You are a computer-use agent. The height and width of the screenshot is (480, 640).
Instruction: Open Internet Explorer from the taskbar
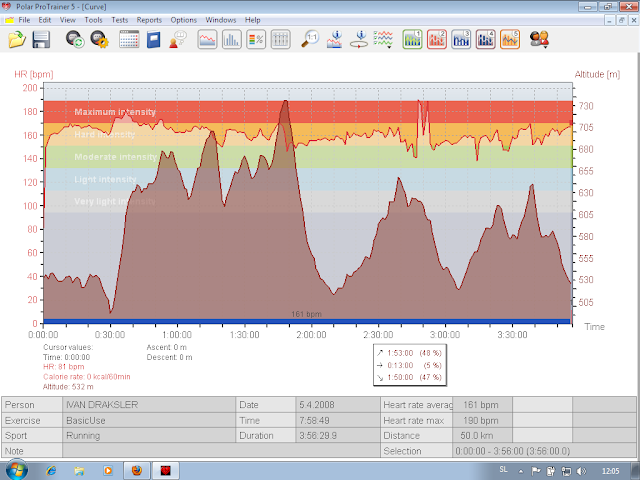coord(51,471)
